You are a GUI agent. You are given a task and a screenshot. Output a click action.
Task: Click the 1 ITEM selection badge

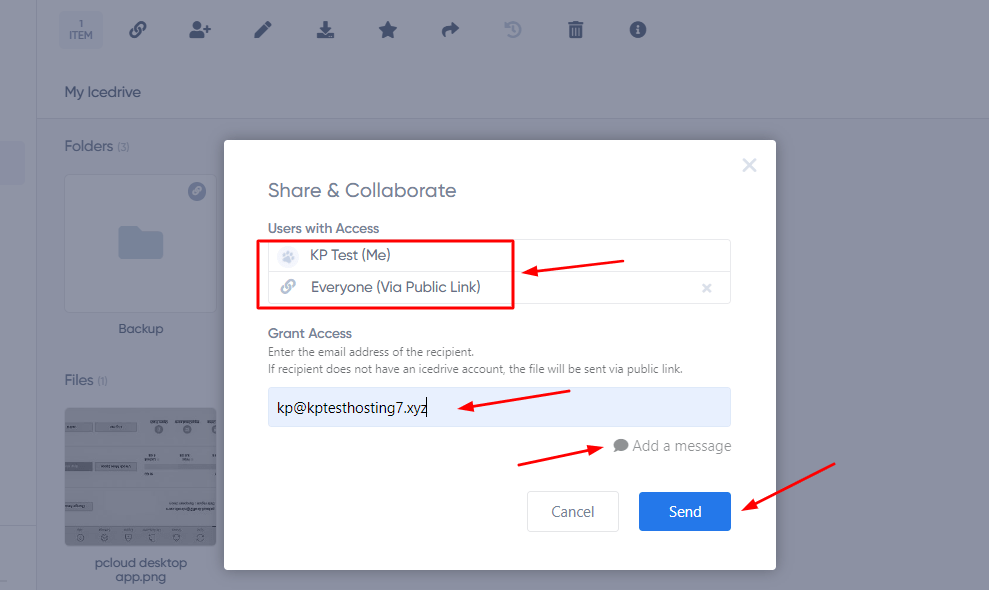81,30
